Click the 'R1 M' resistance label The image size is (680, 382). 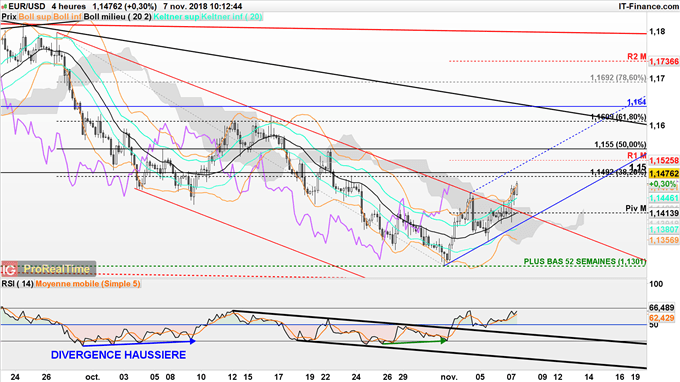(637, 156)
